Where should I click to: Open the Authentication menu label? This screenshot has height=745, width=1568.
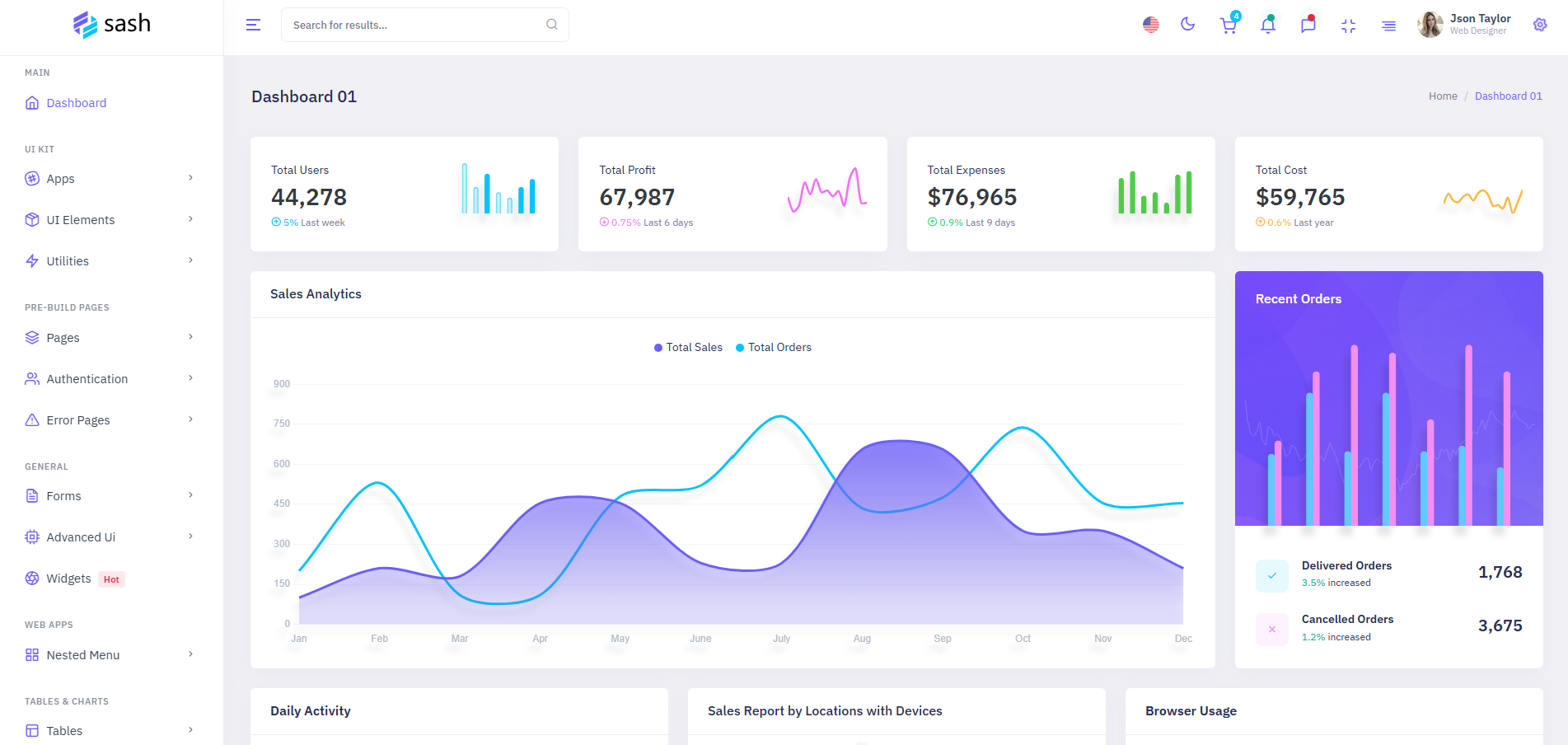point(87,379)
